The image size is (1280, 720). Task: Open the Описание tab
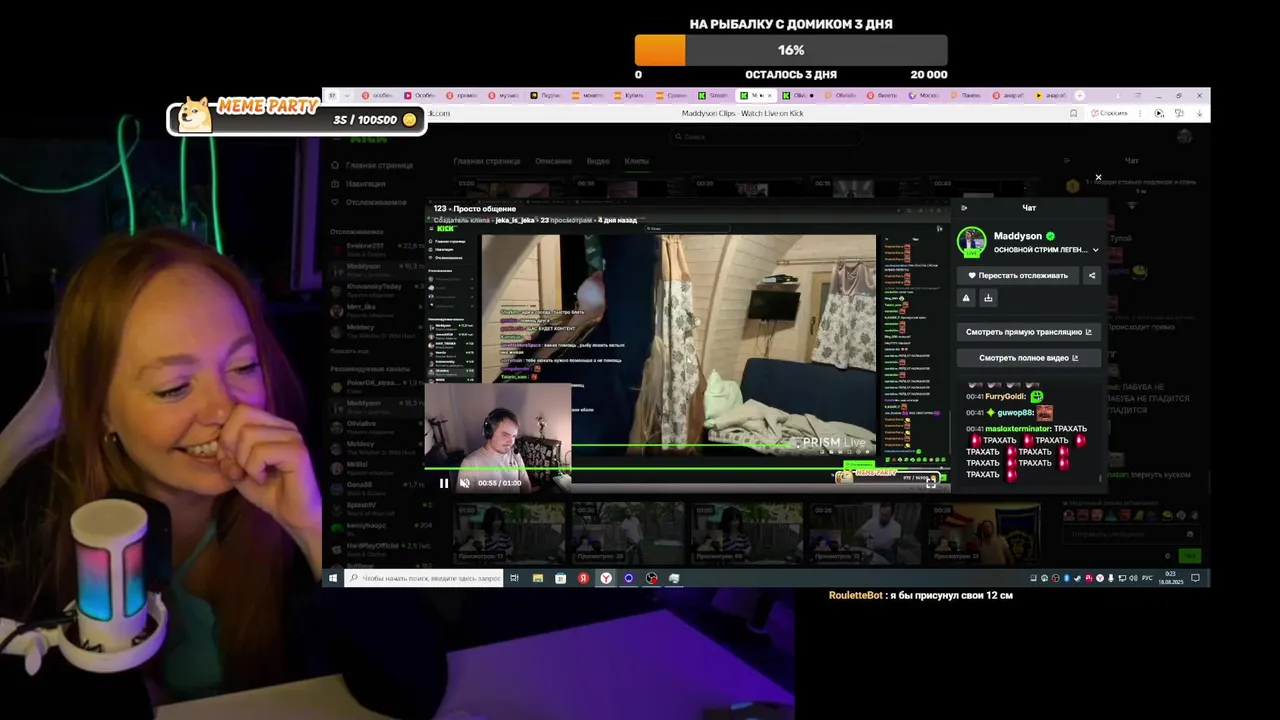click(x=553, y=161)
